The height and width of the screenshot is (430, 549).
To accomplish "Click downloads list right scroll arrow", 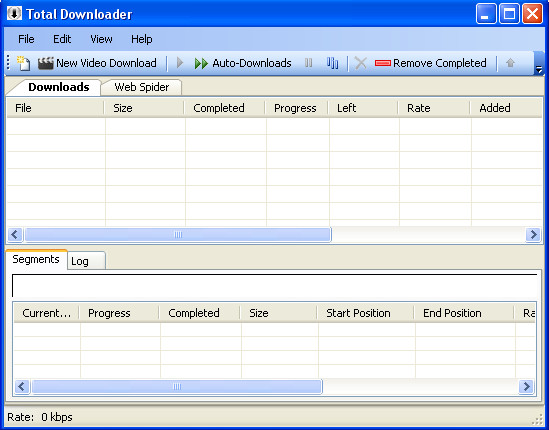I will [x=533, y=235].
